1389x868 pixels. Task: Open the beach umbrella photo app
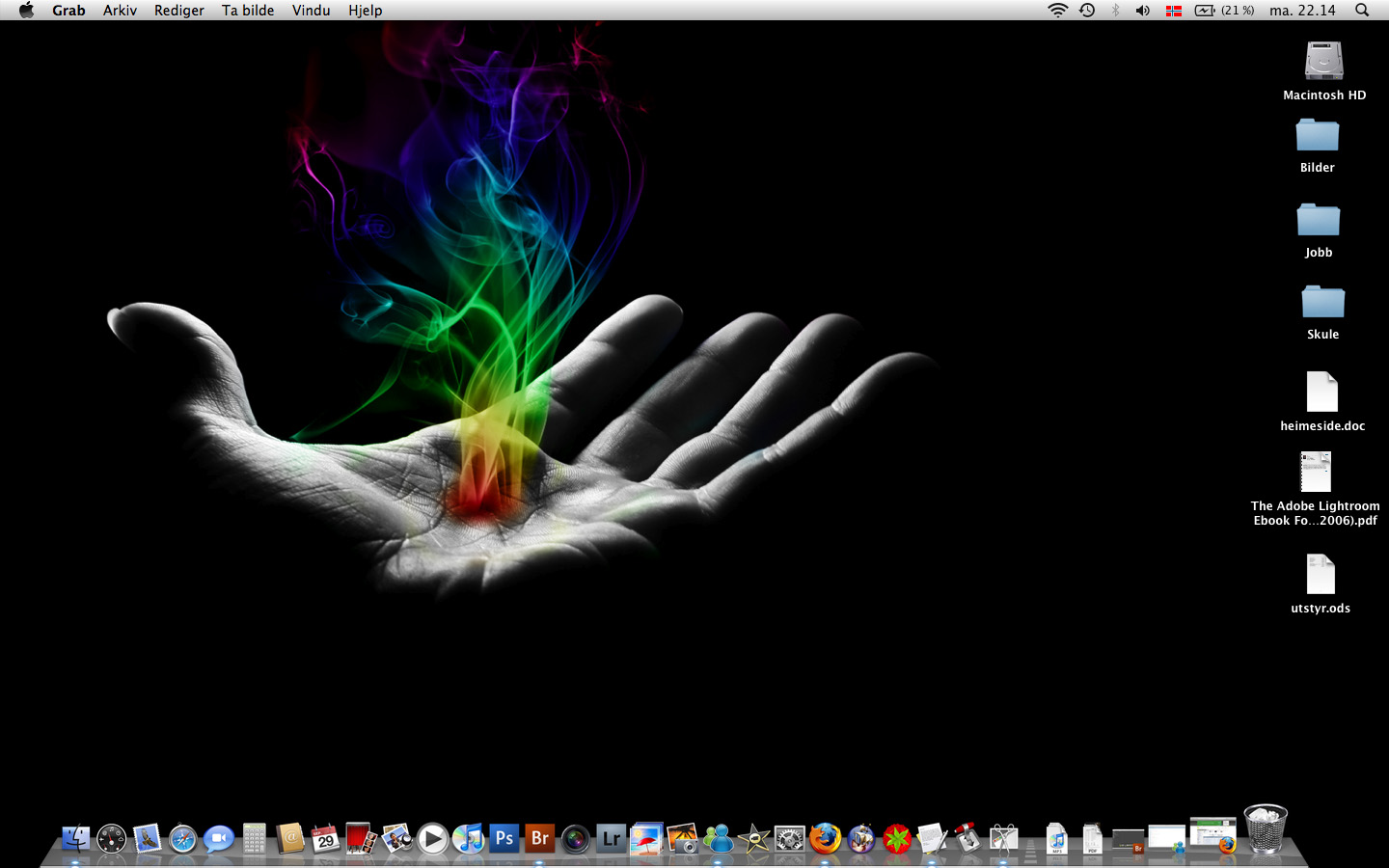tap(646, 838)
